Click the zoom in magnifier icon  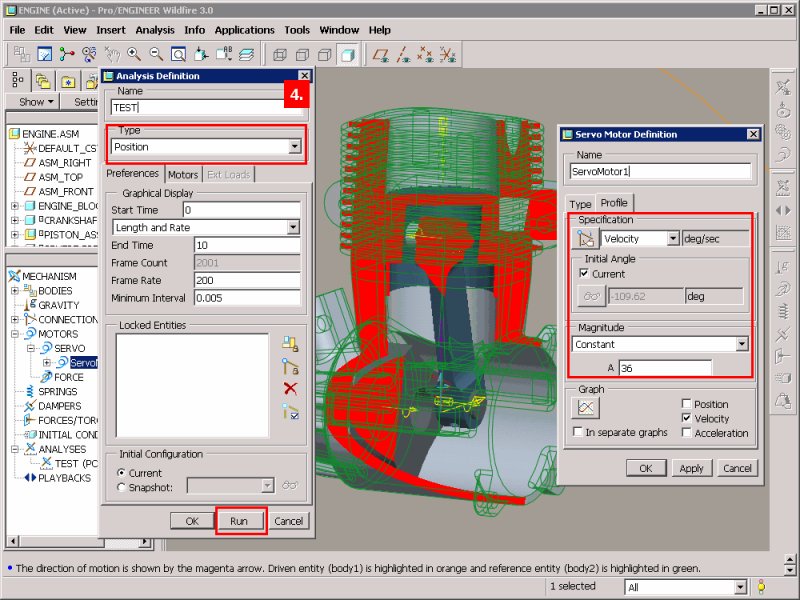click(134, 54)
